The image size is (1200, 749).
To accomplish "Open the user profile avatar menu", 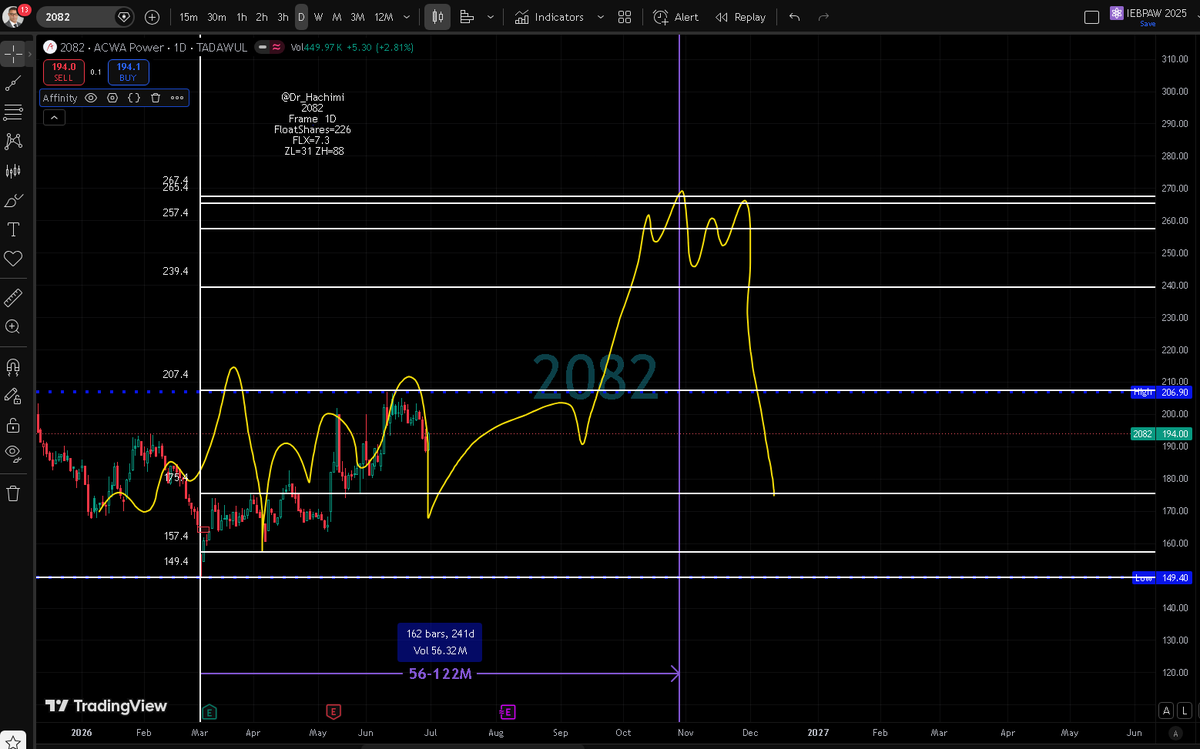I will (13, 17).
